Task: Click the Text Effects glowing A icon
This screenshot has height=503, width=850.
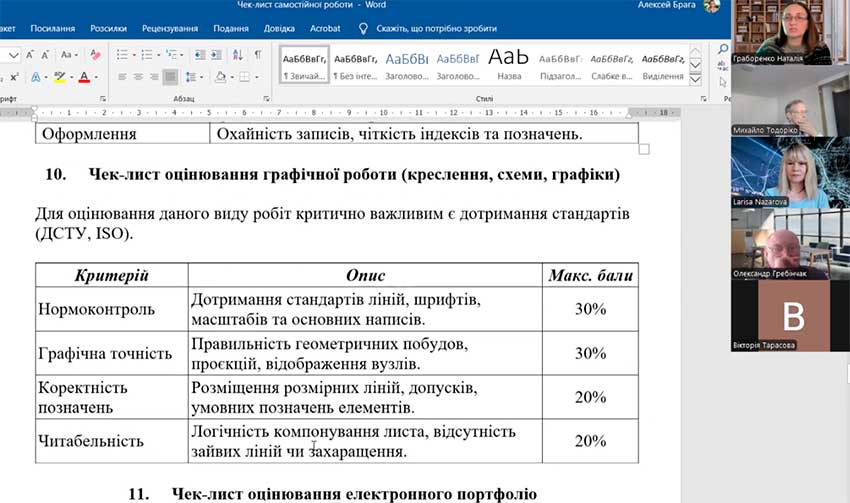Action: point(38,77)
